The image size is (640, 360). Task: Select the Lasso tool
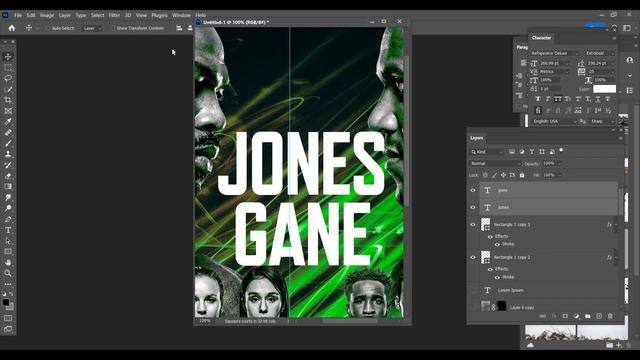click(8, 78)
